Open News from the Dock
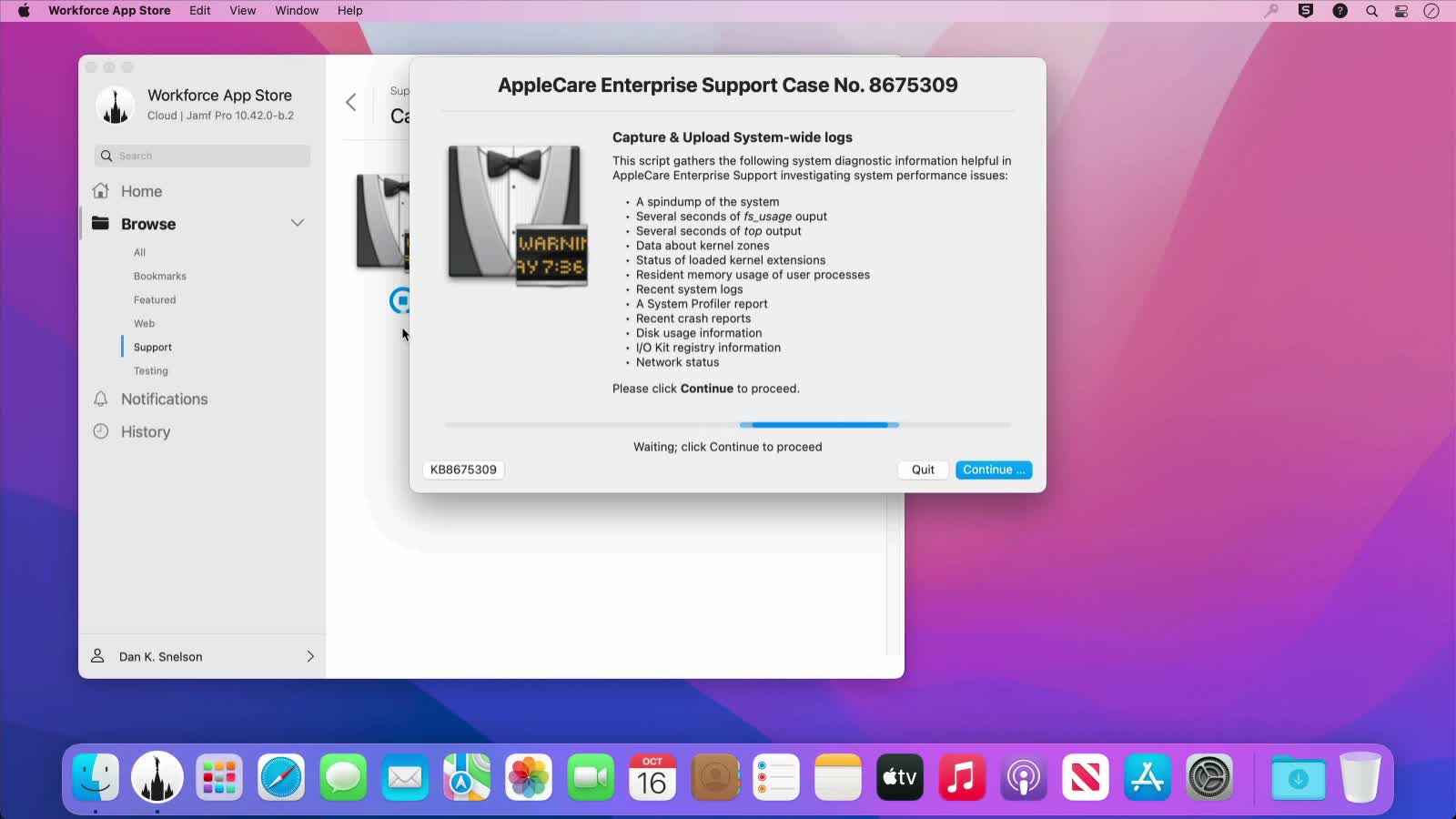 pyautogui.click(x=1086, y=777)
